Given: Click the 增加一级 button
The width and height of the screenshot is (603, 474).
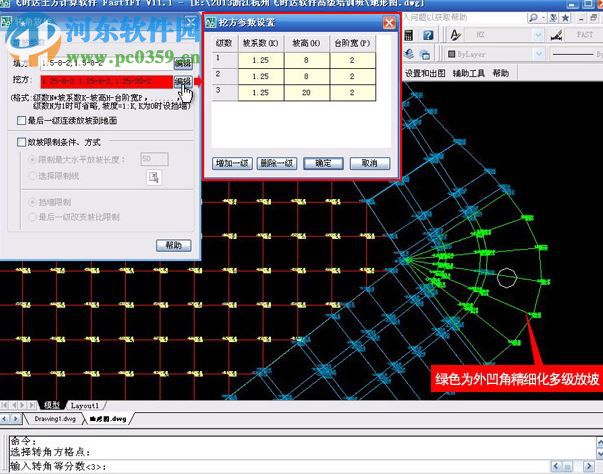Looking at the screenshot, I should click(232, 163).
